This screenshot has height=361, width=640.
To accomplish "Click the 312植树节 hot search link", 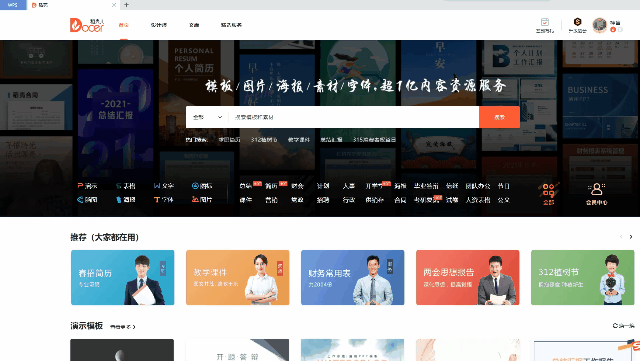I will [x=264, y=140].
